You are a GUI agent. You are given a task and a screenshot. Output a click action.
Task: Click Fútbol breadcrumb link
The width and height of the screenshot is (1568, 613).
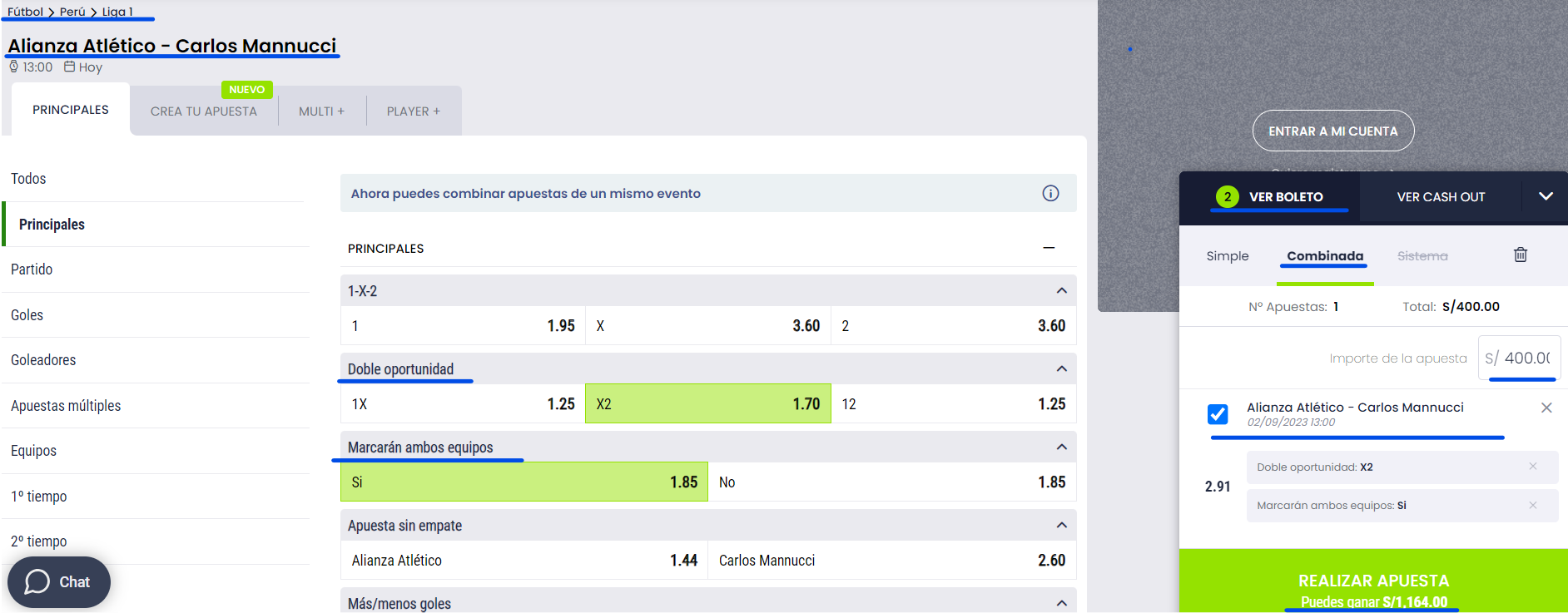coord(25,12)
